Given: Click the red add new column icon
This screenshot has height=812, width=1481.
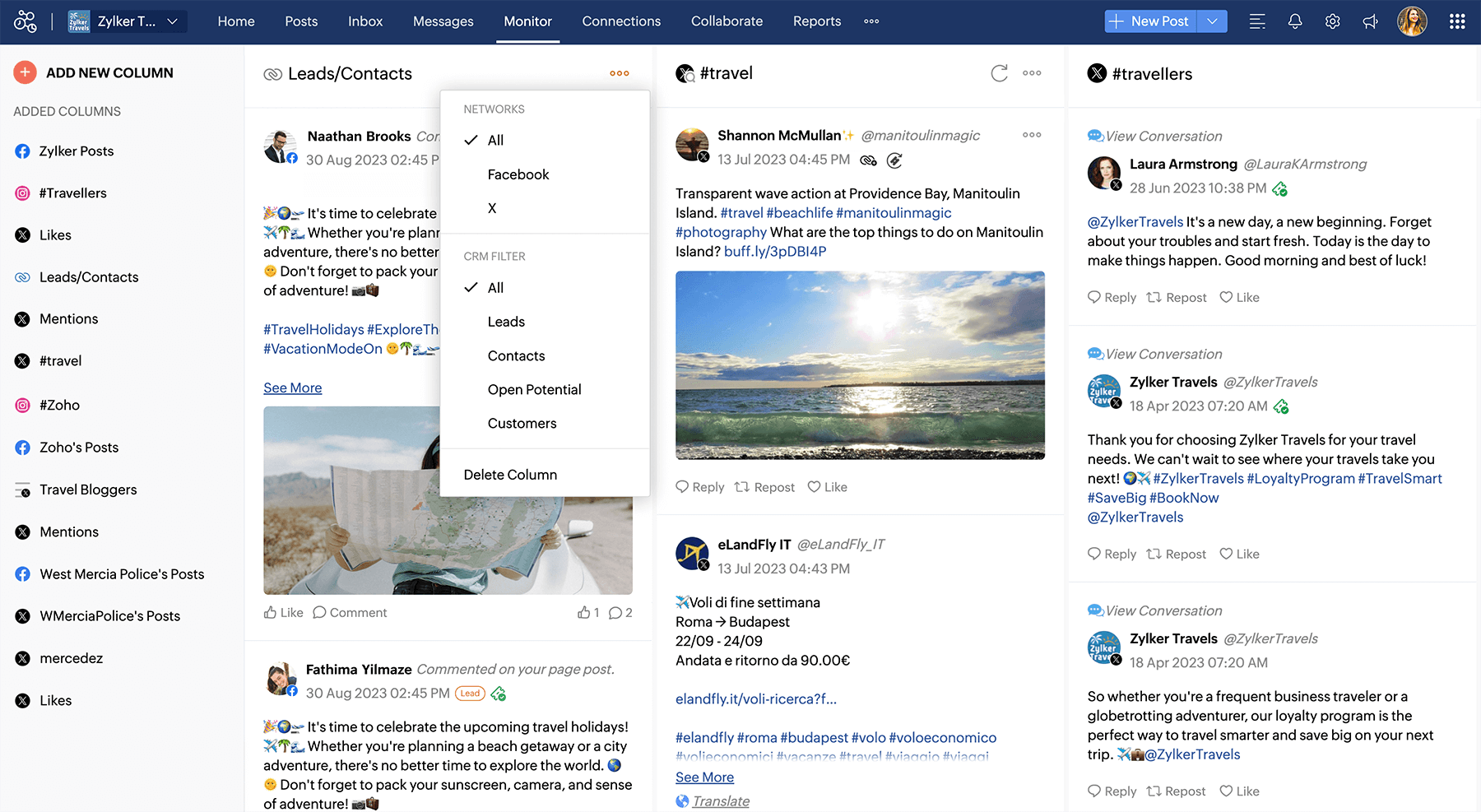Looking at the screenshot, I should 25,72.
